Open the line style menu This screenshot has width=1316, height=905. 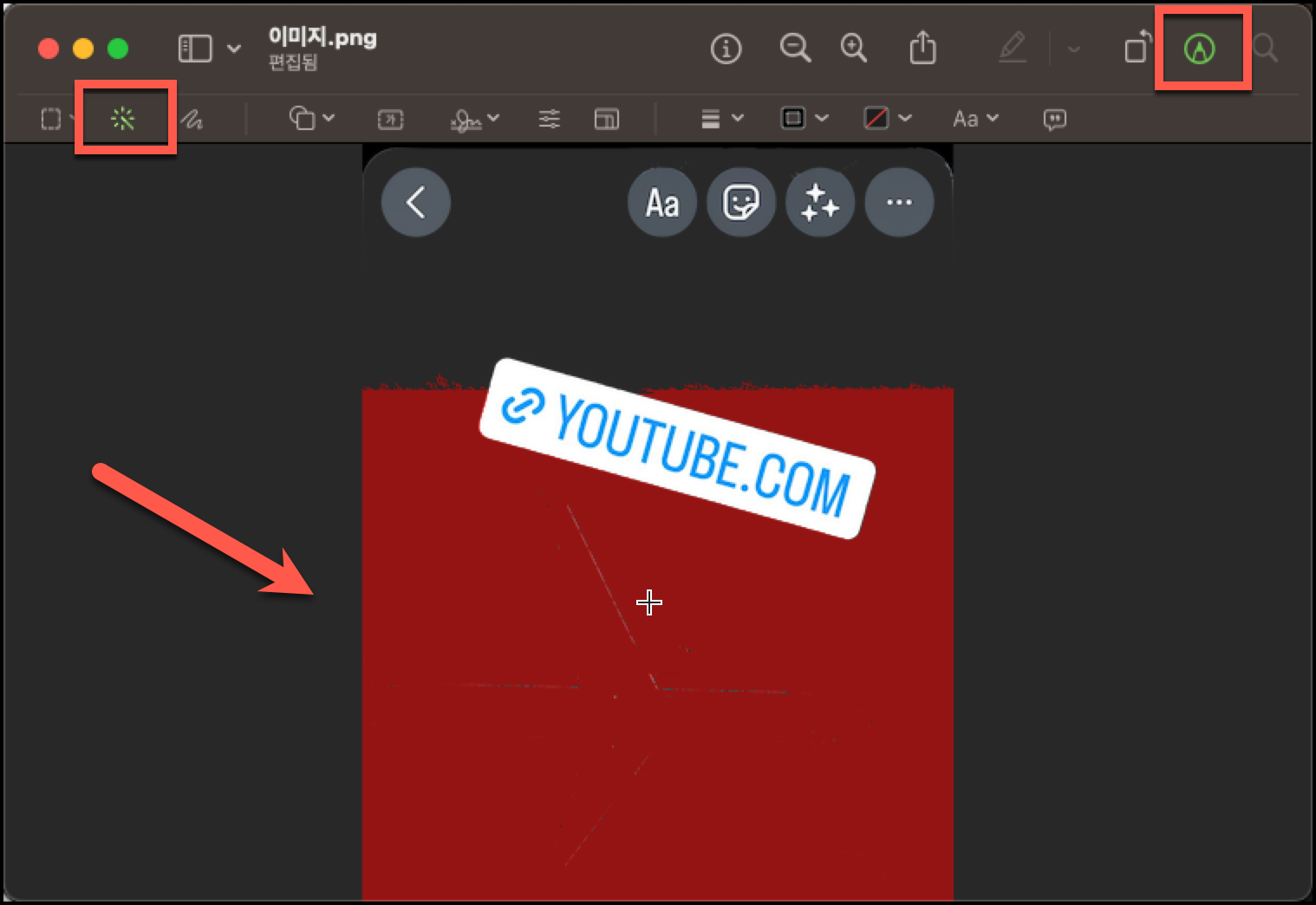point(711,119)
